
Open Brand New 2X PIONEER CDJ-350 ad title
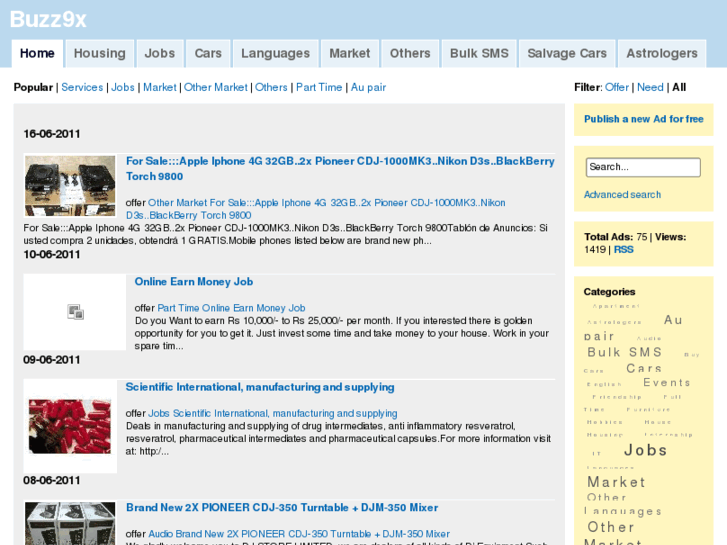282,507
